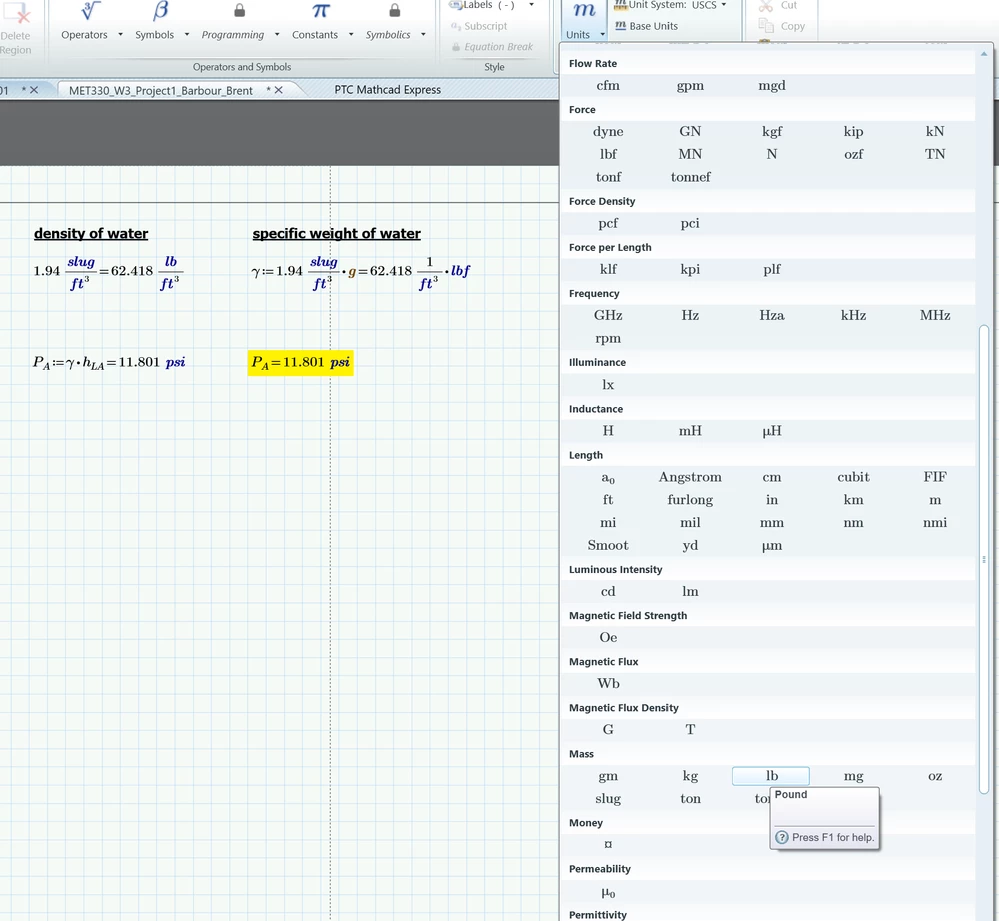Select the μ₀ permeability unit
This screenshot has width=999, height=921.
tap(608, 892)
